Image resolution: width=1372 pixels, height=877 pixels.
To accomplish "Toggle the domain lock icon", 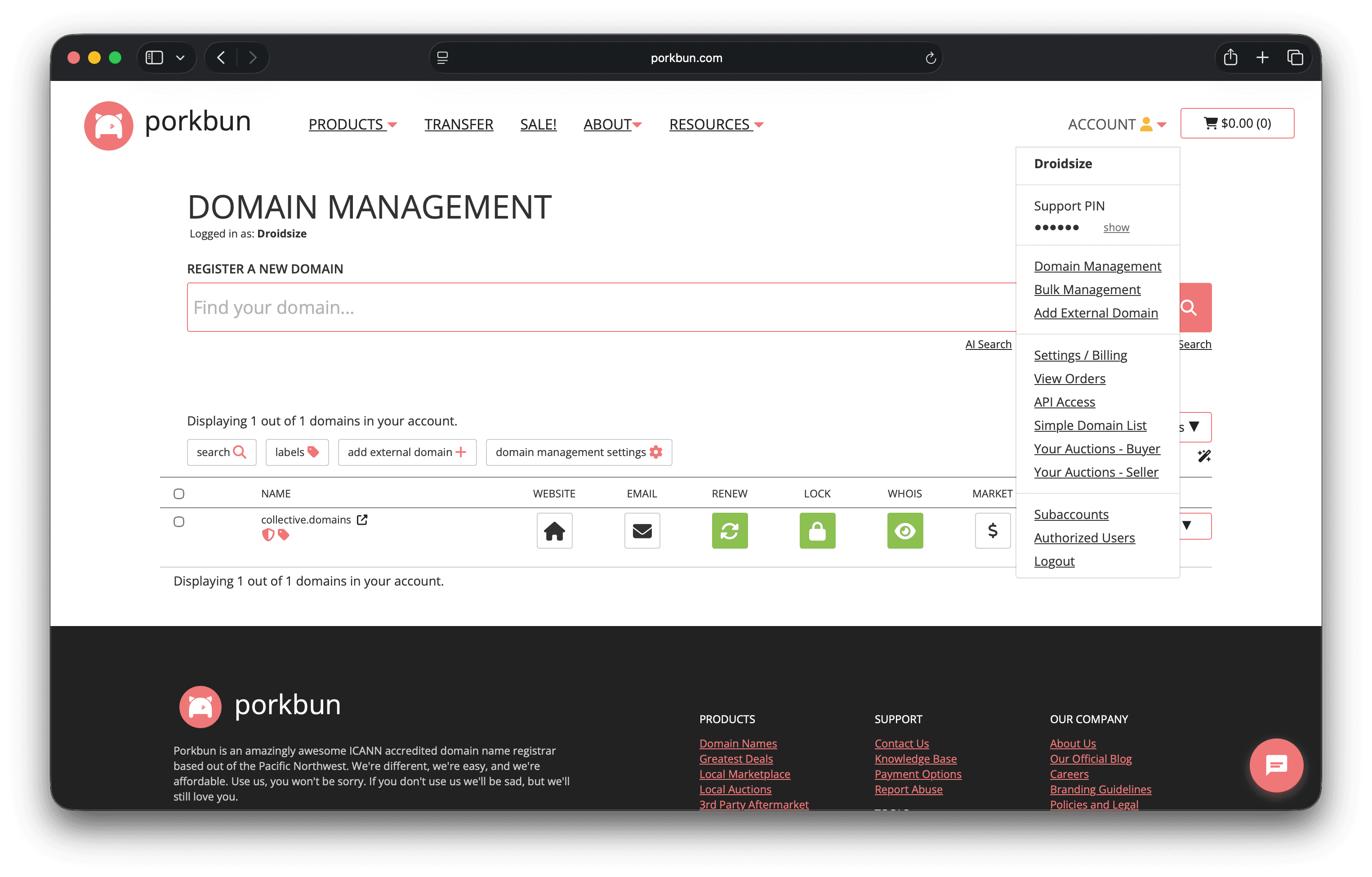I will (x=817, y=531).
